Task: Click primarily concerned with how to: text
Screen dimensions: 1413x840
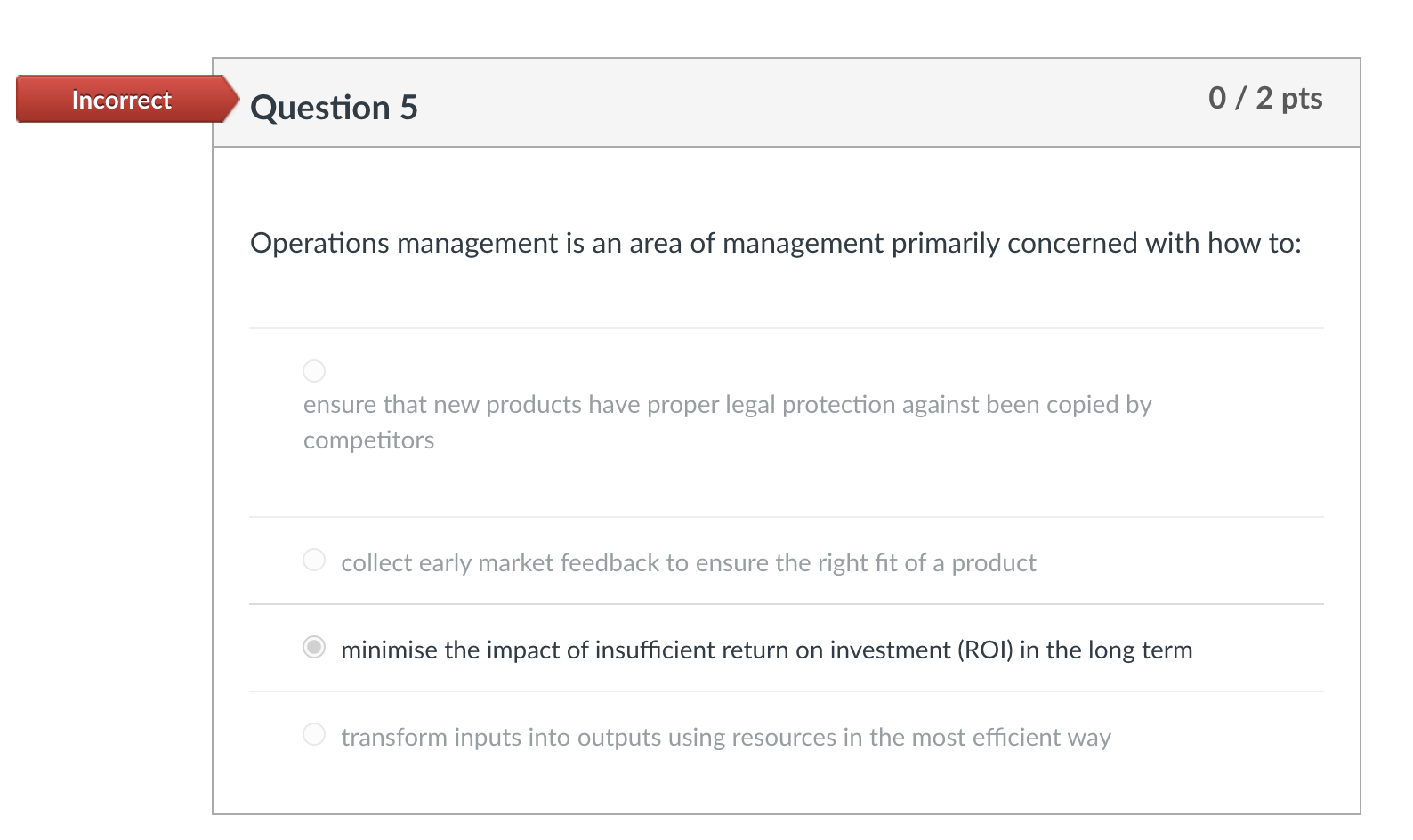Action: coord(1096,243)
